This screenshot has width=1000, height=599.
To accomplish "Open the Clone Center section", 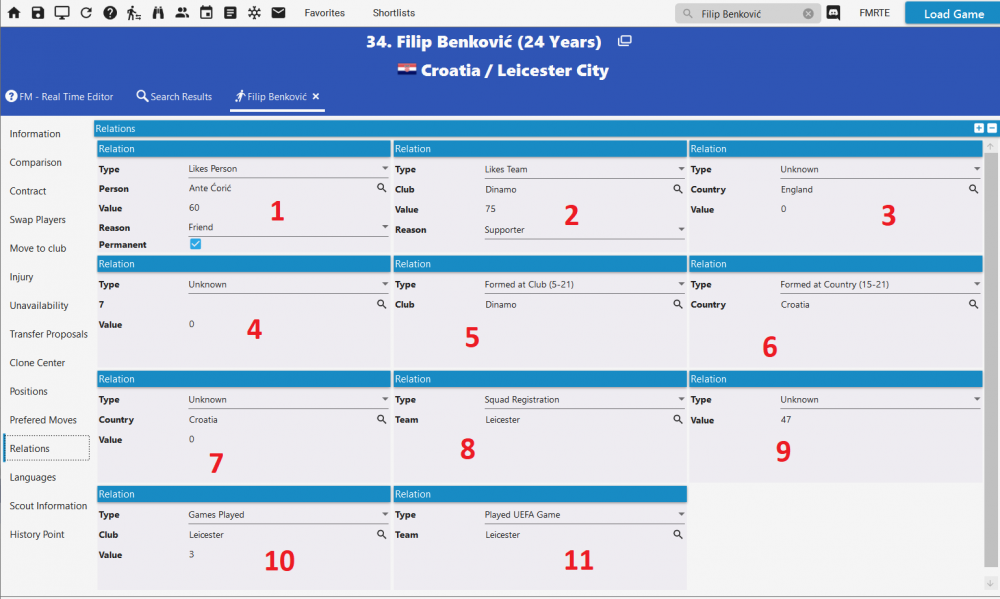I will 37,362.
